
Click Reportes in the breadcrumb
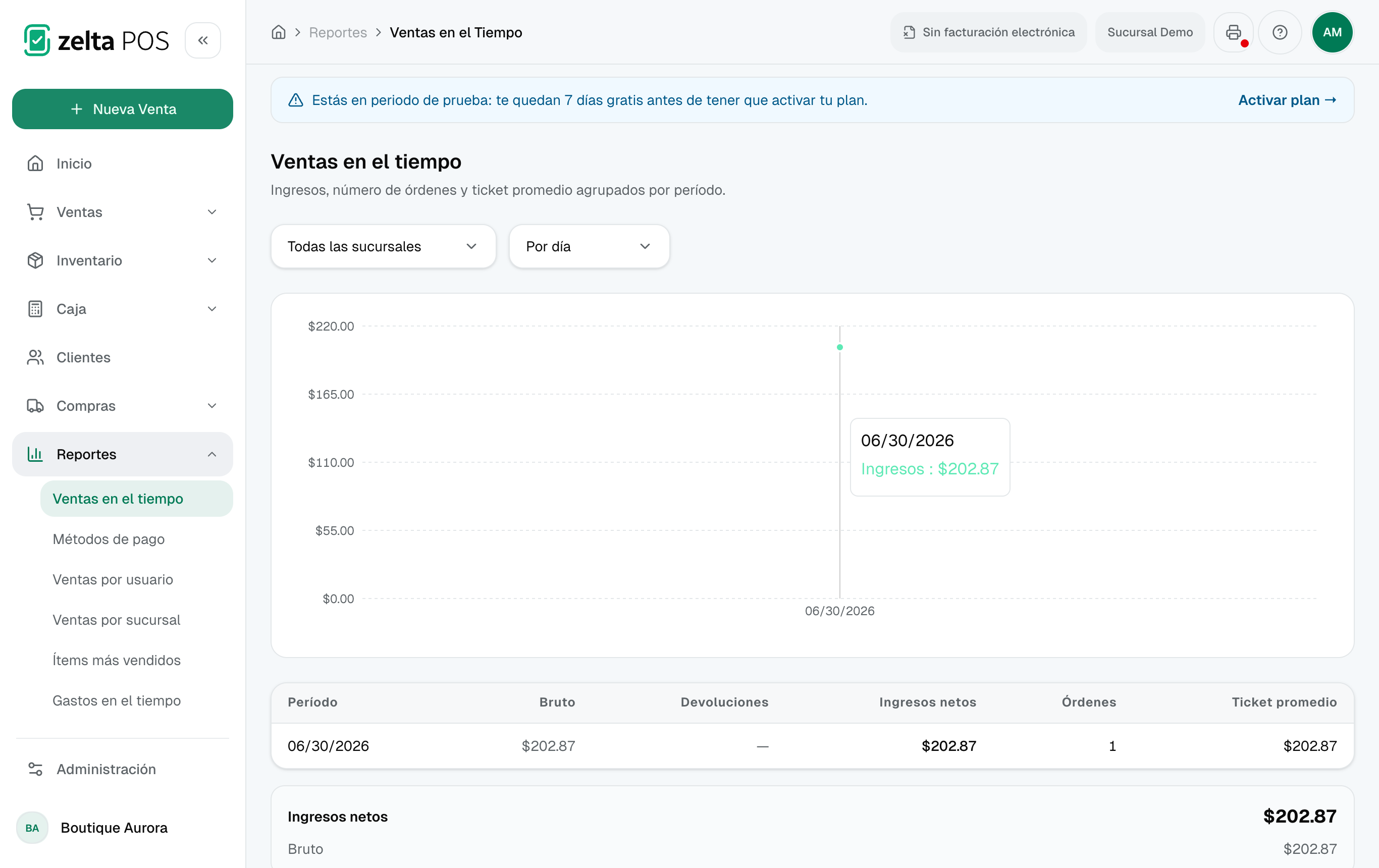point(338,32)
